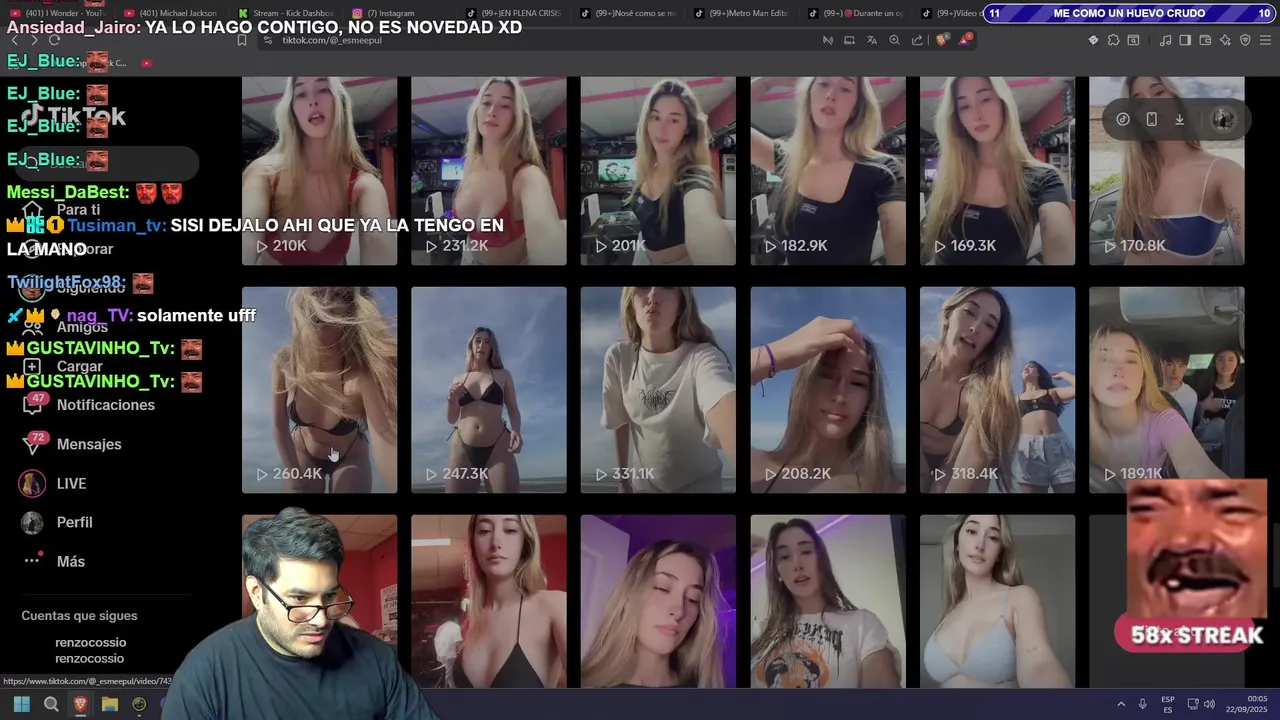The width and height of the screenshot is (1280, 720).
Task: Click the VPN shield icon in toolbar
Action: (x=1245, y=40)
